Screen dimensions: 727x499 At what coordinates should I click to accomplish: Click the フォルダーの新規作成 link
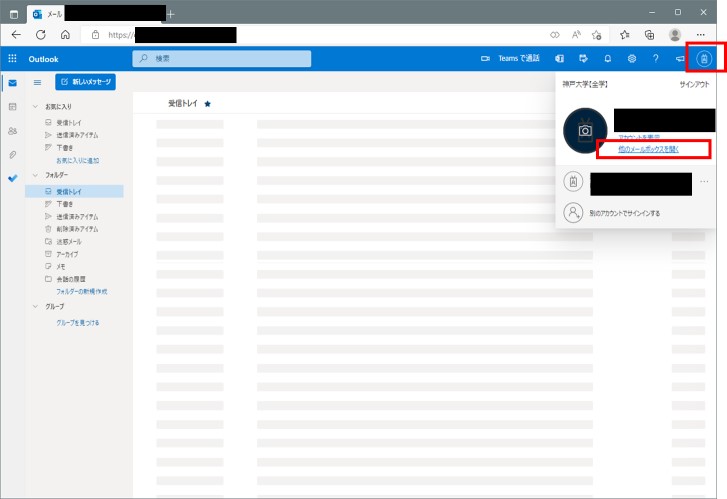[82, 292]
